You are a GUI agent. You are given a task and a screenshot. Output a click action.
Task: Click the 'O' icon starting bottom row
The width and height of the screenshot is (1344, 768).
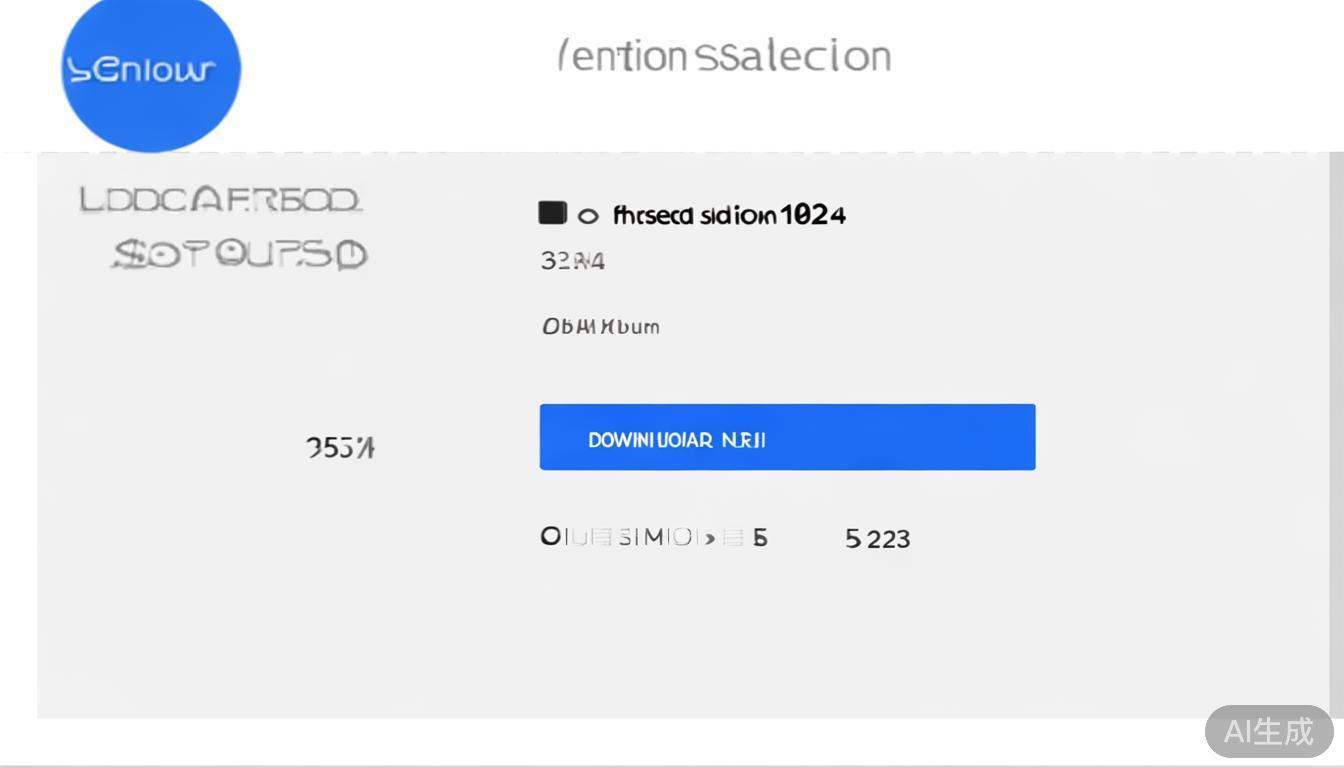pyautogui.click(x=550, y=537)
